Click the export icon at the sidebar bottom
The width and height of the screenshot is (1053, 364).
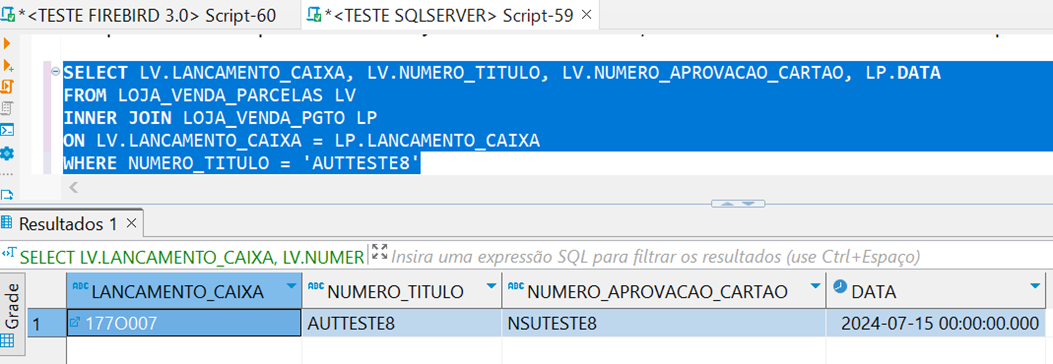(7, 195)
